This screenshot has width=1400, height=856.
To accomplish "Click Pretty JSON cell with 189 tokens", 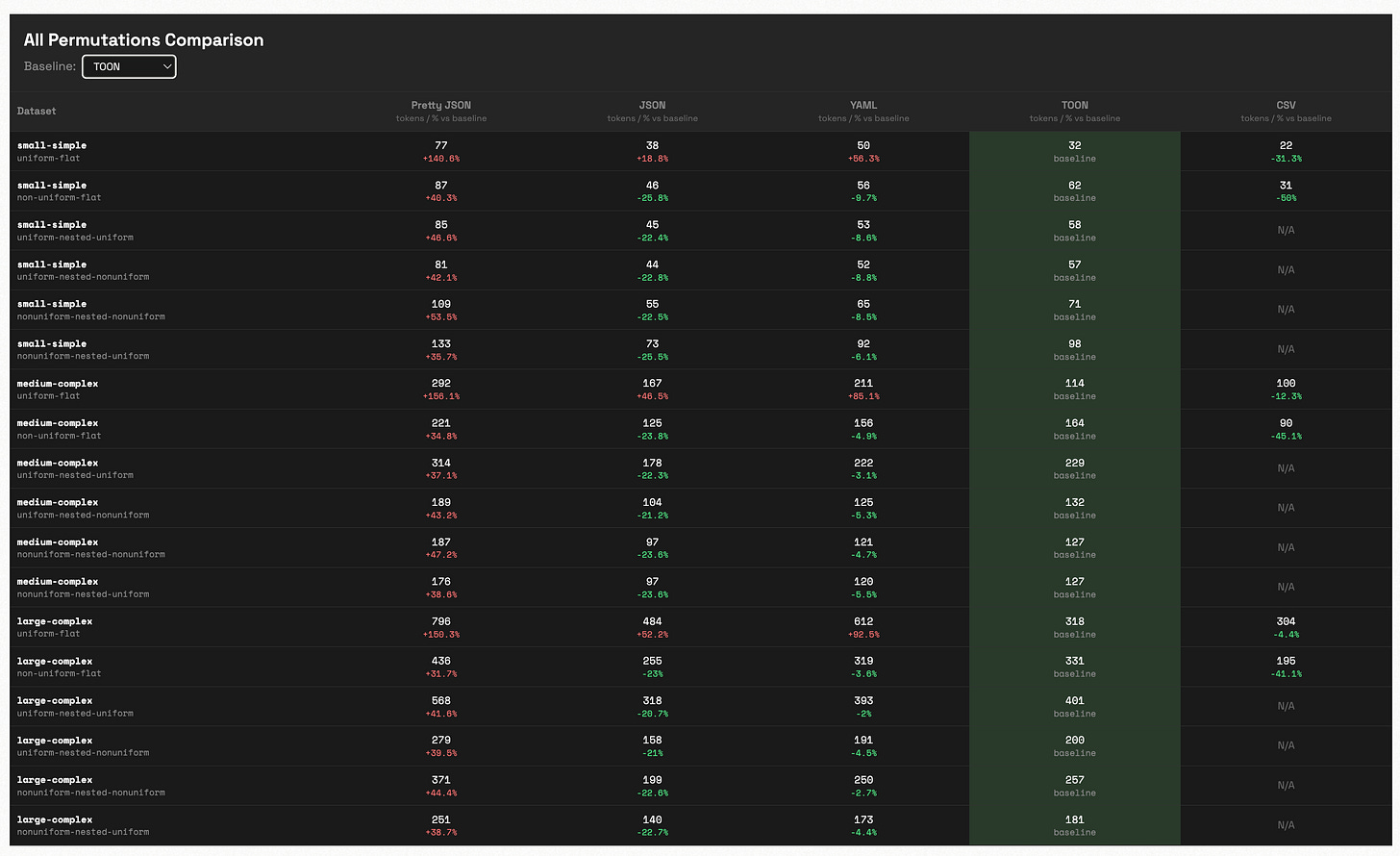I will click(441, 508).
